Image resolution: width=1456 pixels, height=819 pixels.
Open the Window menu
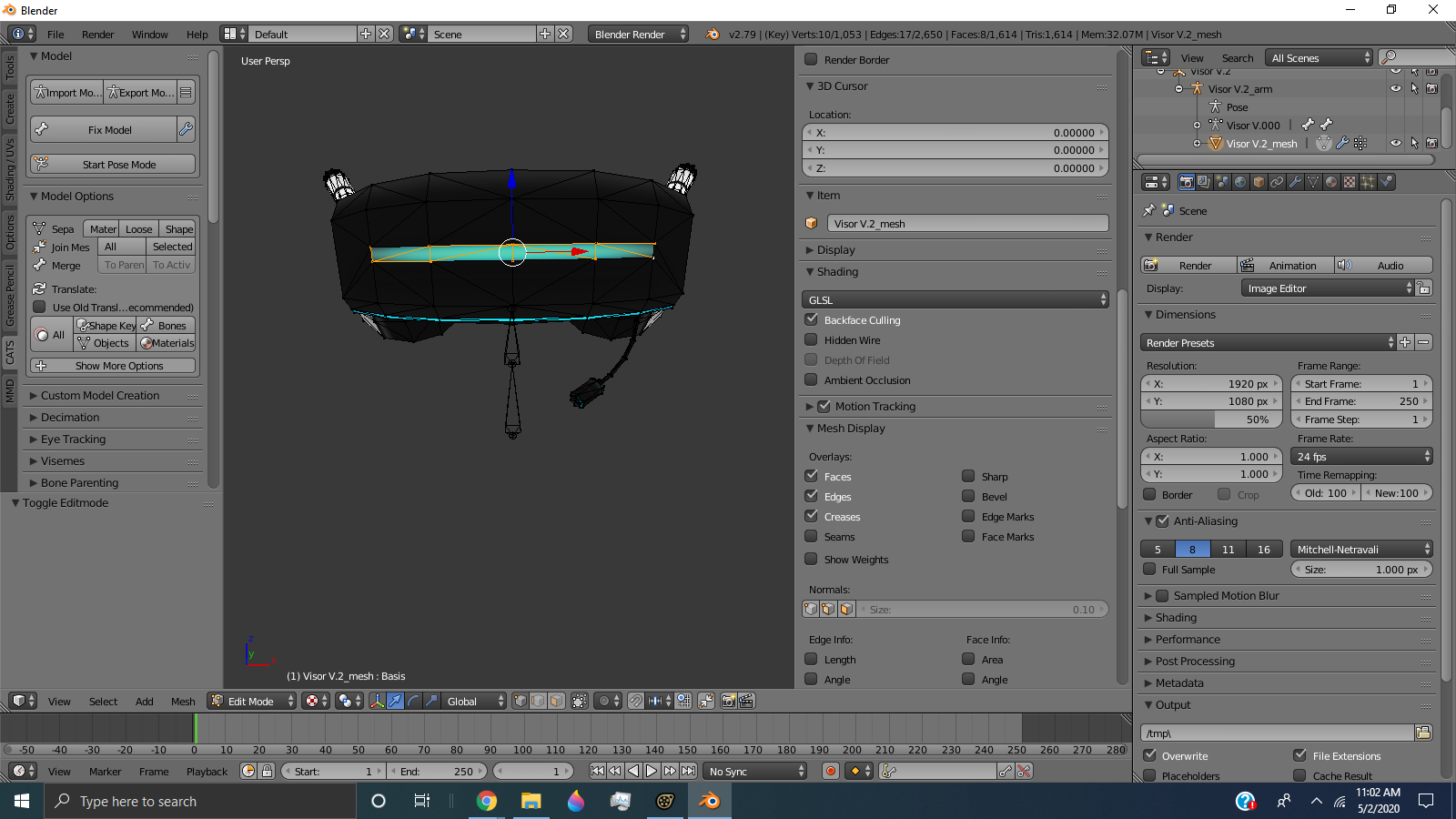(x=149, y=34)
